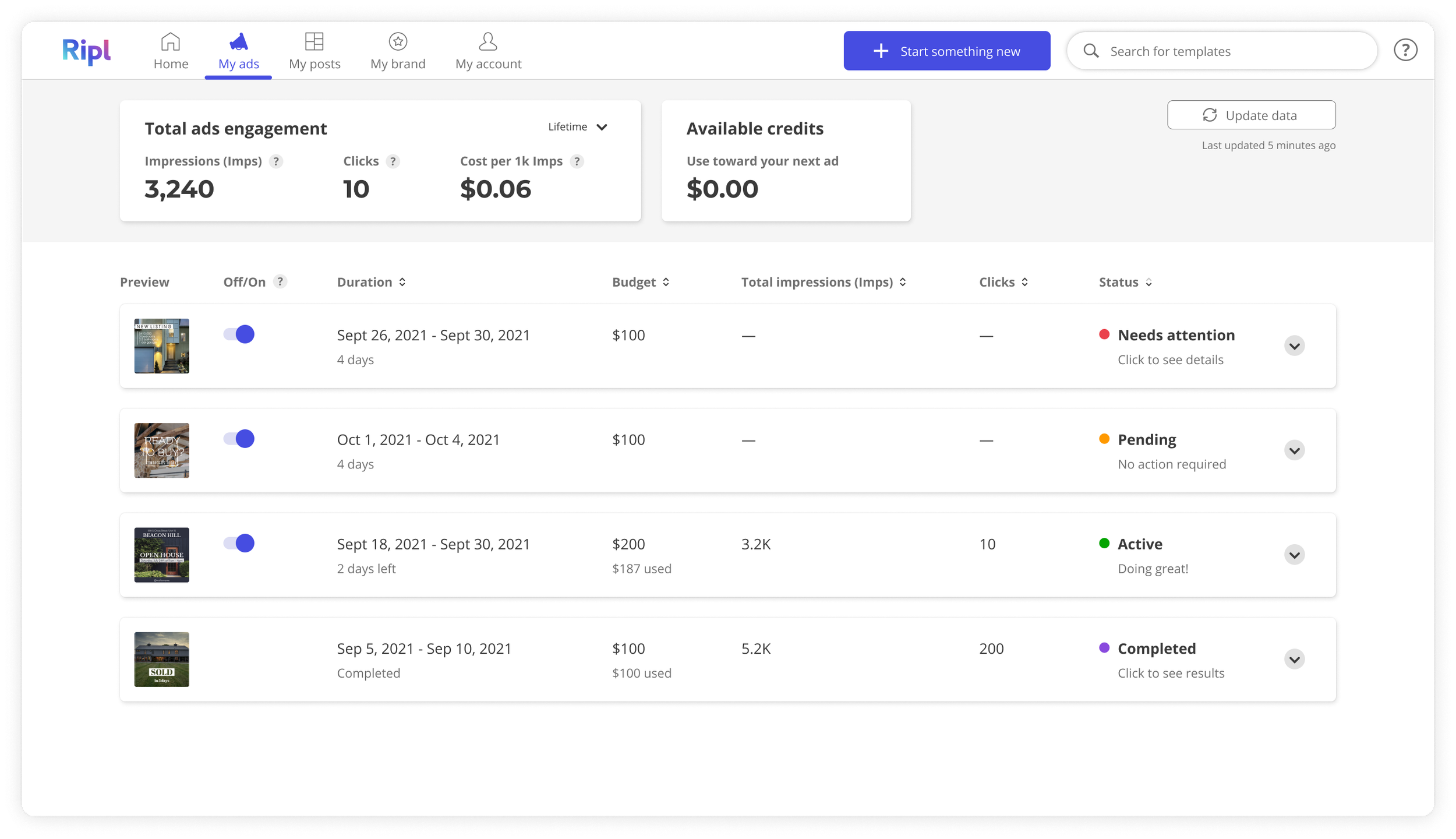Viewport: 1456px width, 839px height.
Task: Click the Update data button
Action: 1251,115
